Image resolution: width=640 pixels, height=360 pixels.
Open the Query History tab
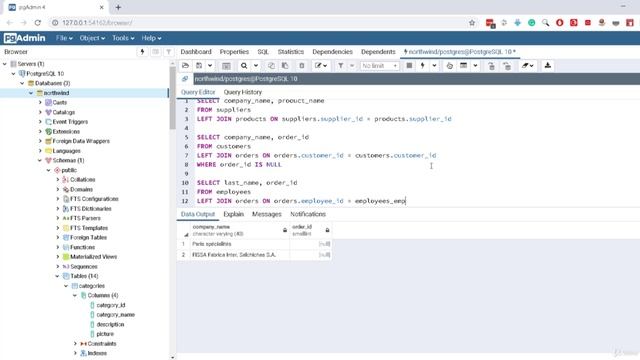(243, 92)
